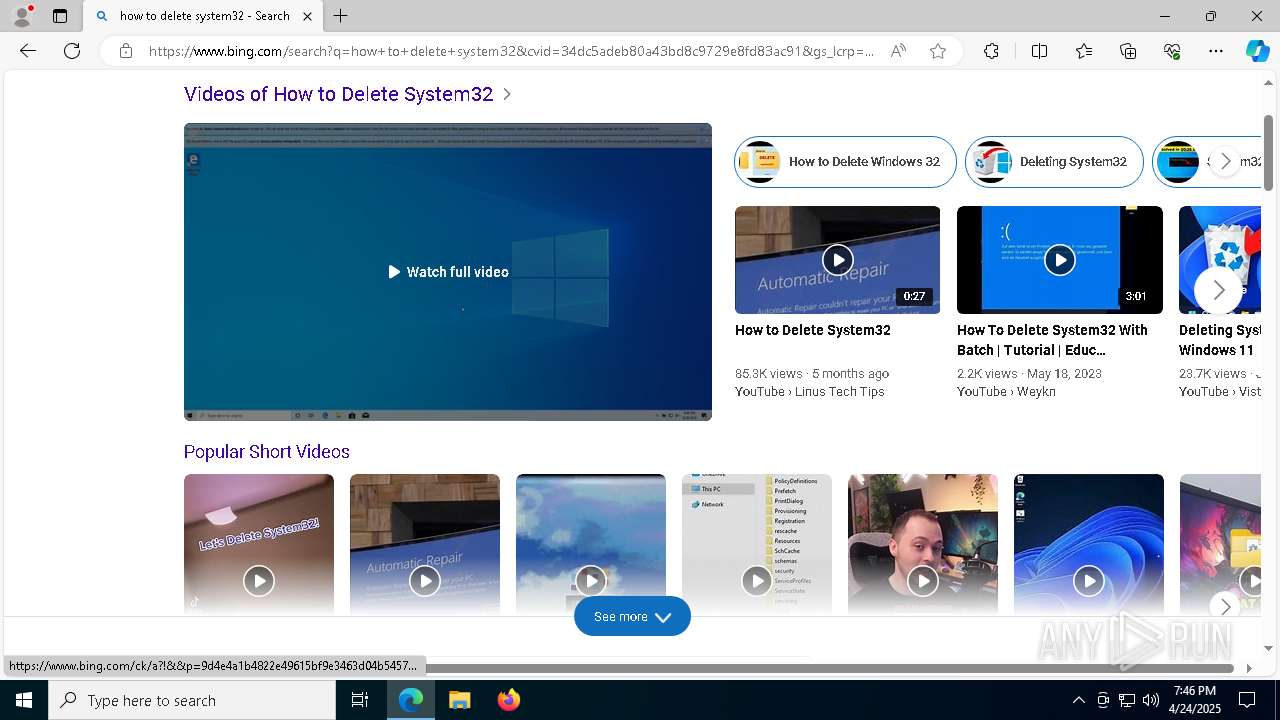Open the tray icon beside hidden icons arrow
Image resolution: width=1280 pixels, height=720 pixels.
point(1103,700)
